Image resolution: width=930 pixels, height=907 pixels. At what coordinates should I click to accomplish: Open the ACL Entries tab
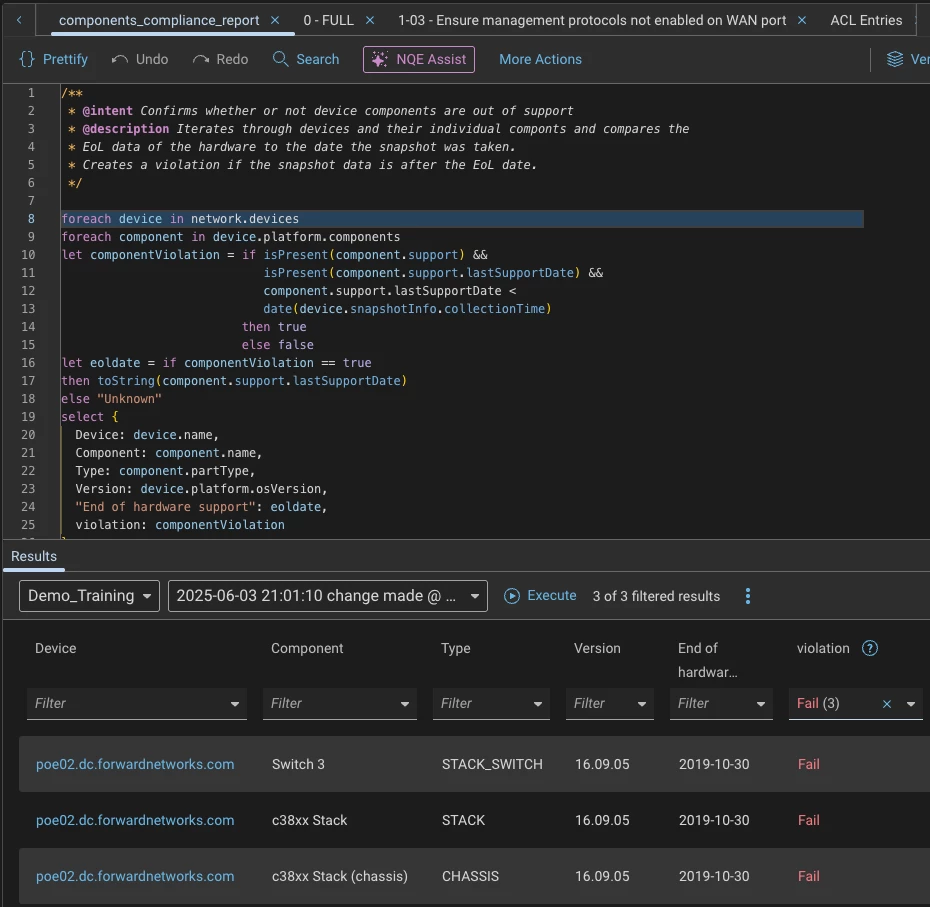pos(866,20)
